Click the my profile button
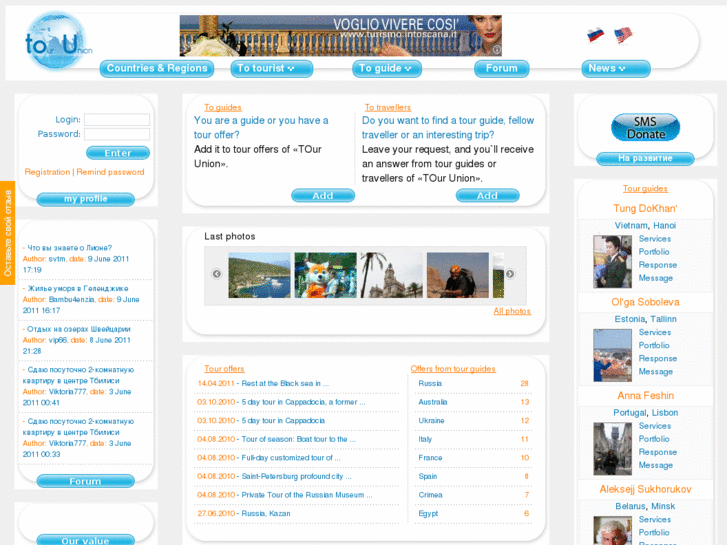This screenshot has height=545, width=727. click(x=86, y=199)
